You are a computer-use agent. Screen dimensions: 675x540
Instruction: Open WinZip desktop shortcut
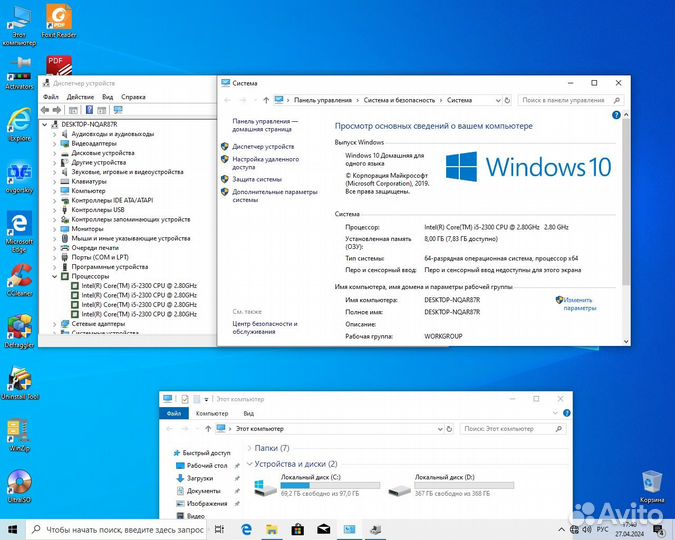(x=19, y=435)
